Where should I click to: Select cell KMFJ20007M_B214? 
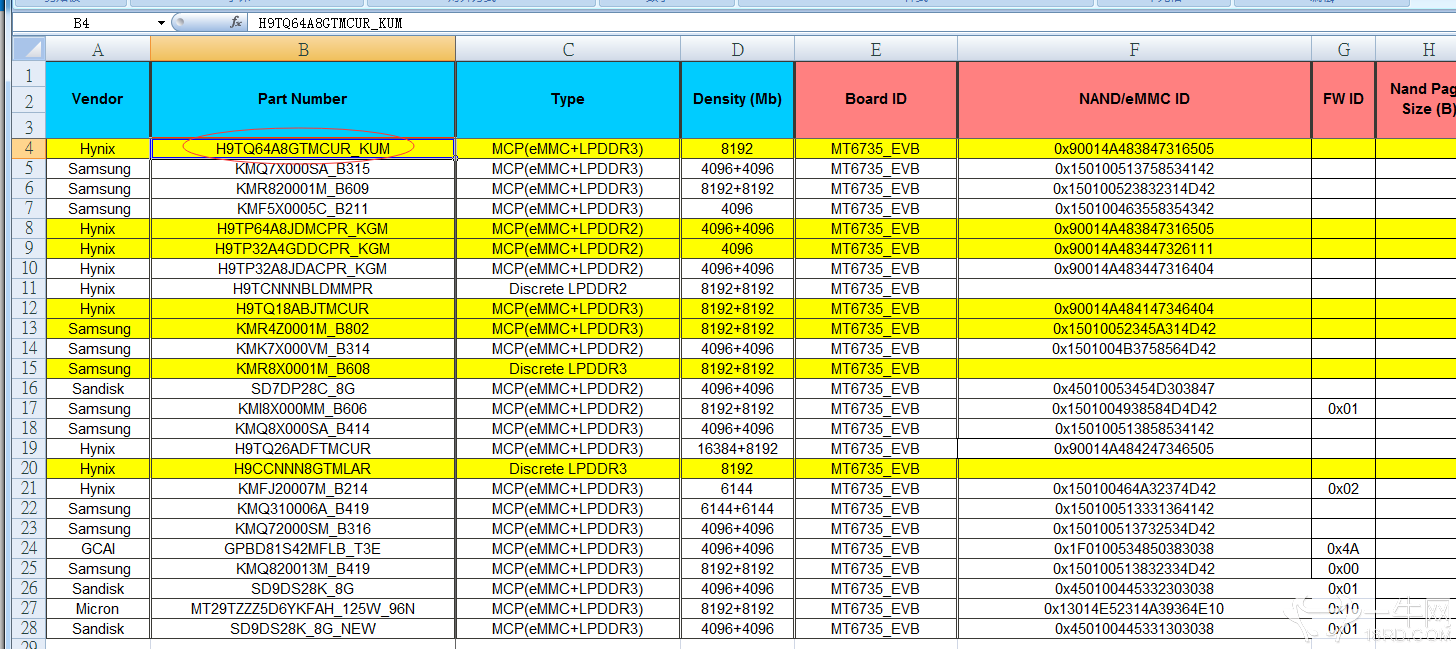click(303, 489)
